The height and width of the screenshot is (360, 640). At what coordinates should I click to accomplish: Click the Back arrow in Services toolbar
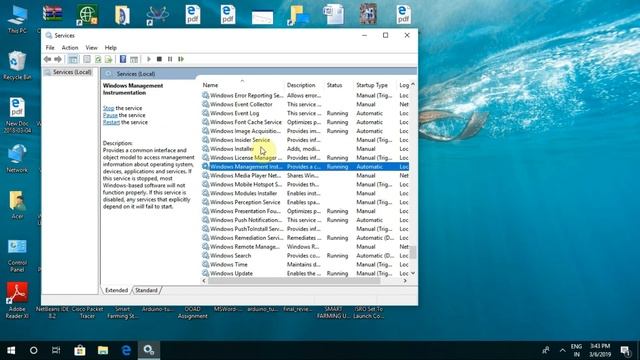pos(47,59)
